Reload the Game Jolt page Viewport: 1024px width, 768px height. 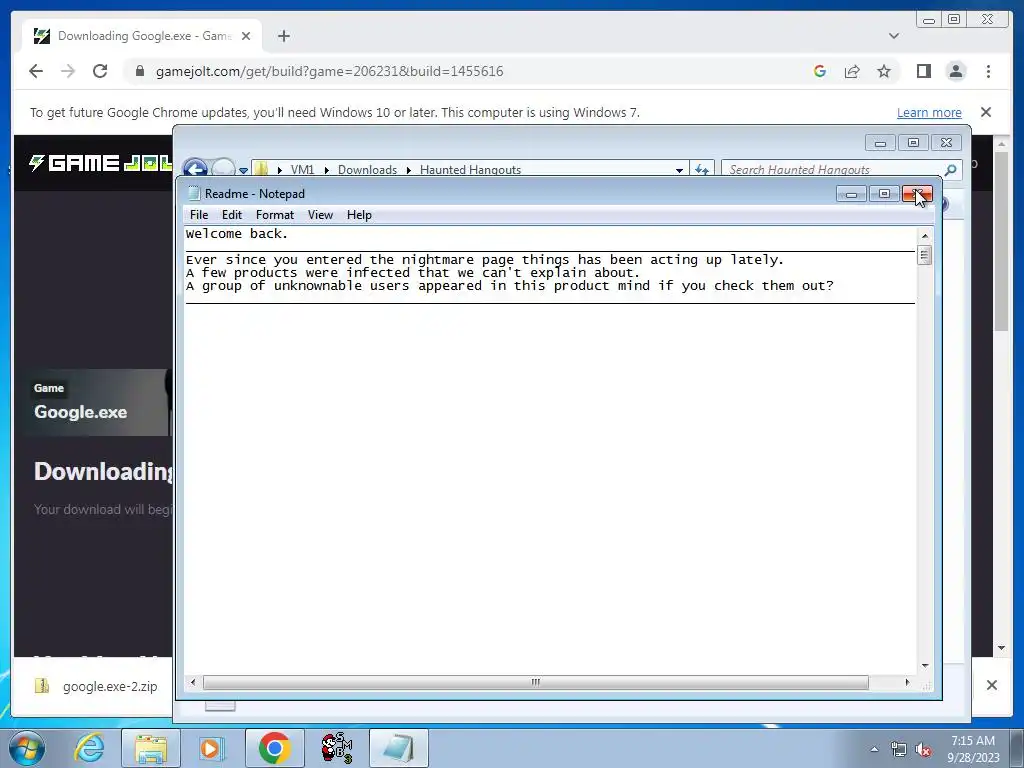[100, 71]
